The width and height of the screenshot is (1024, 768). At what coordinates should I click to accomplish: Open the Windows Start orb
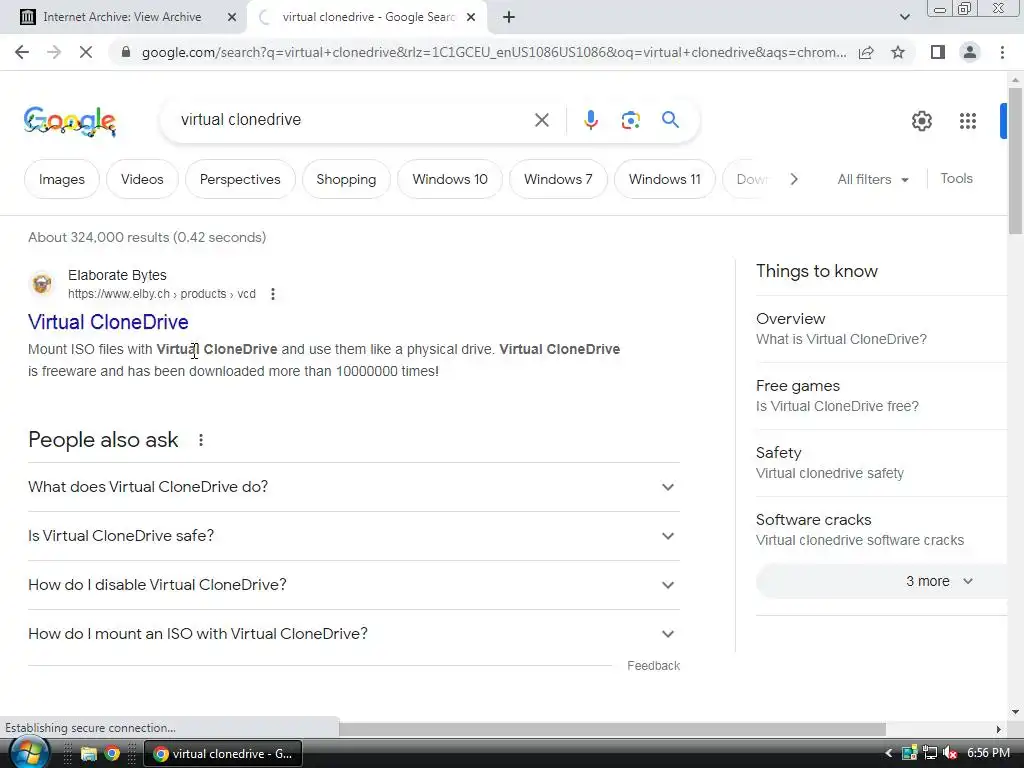(x=29, y=754)
